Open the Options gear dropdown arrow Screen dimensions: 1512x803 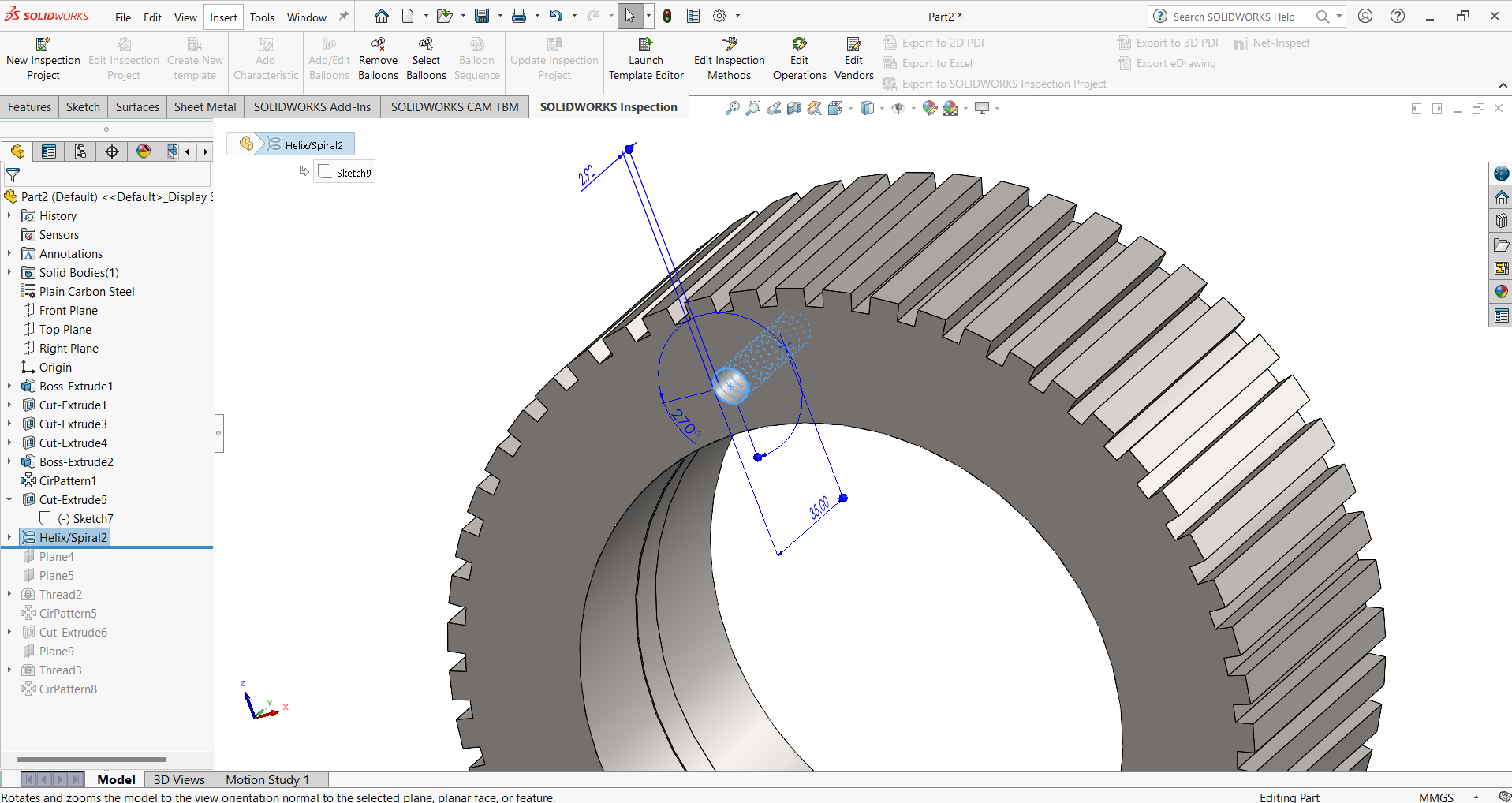point(738,16)
